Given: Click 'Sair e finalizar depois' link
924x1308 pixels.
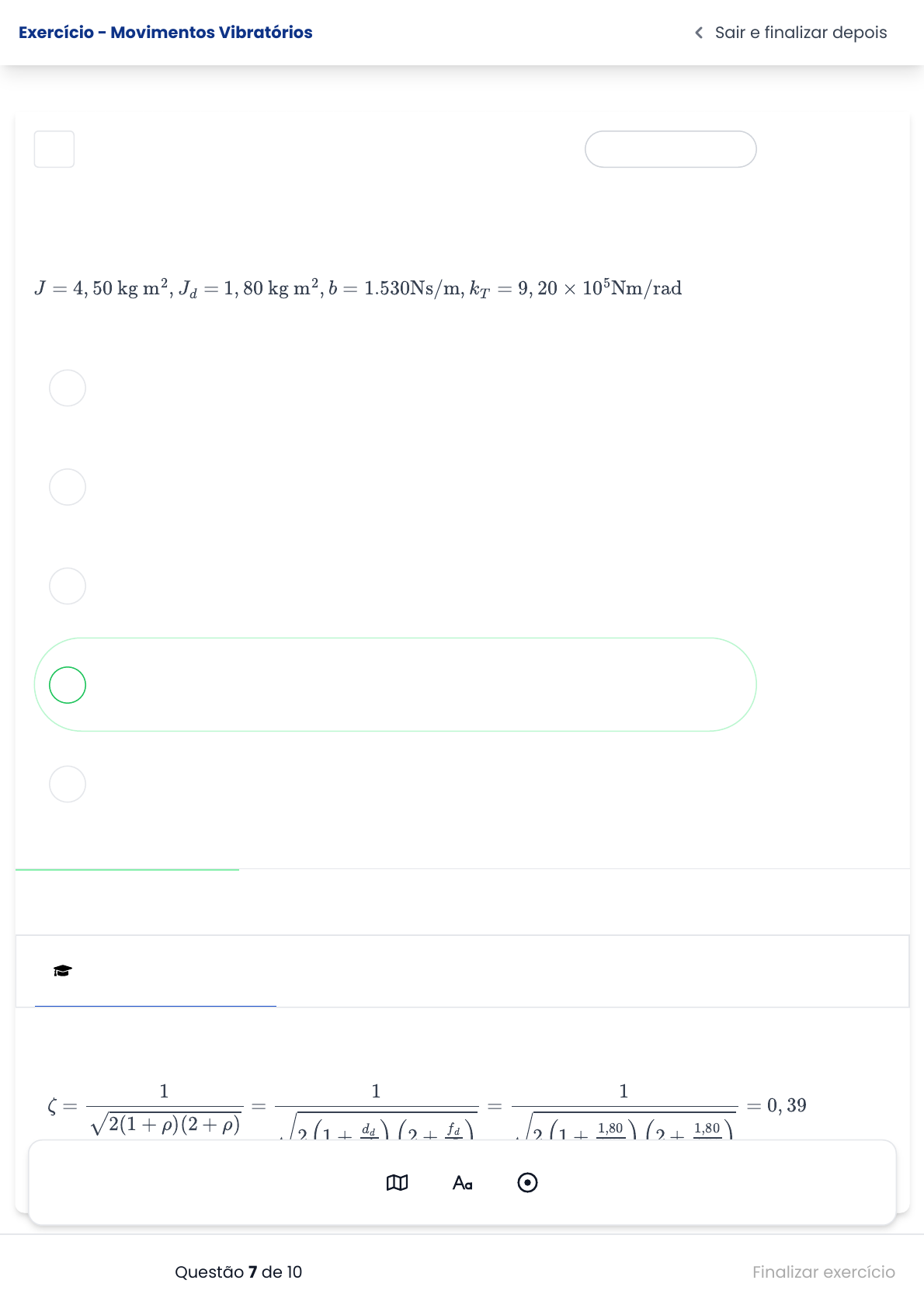Looking at the screenshot, I should coord(801,33).
